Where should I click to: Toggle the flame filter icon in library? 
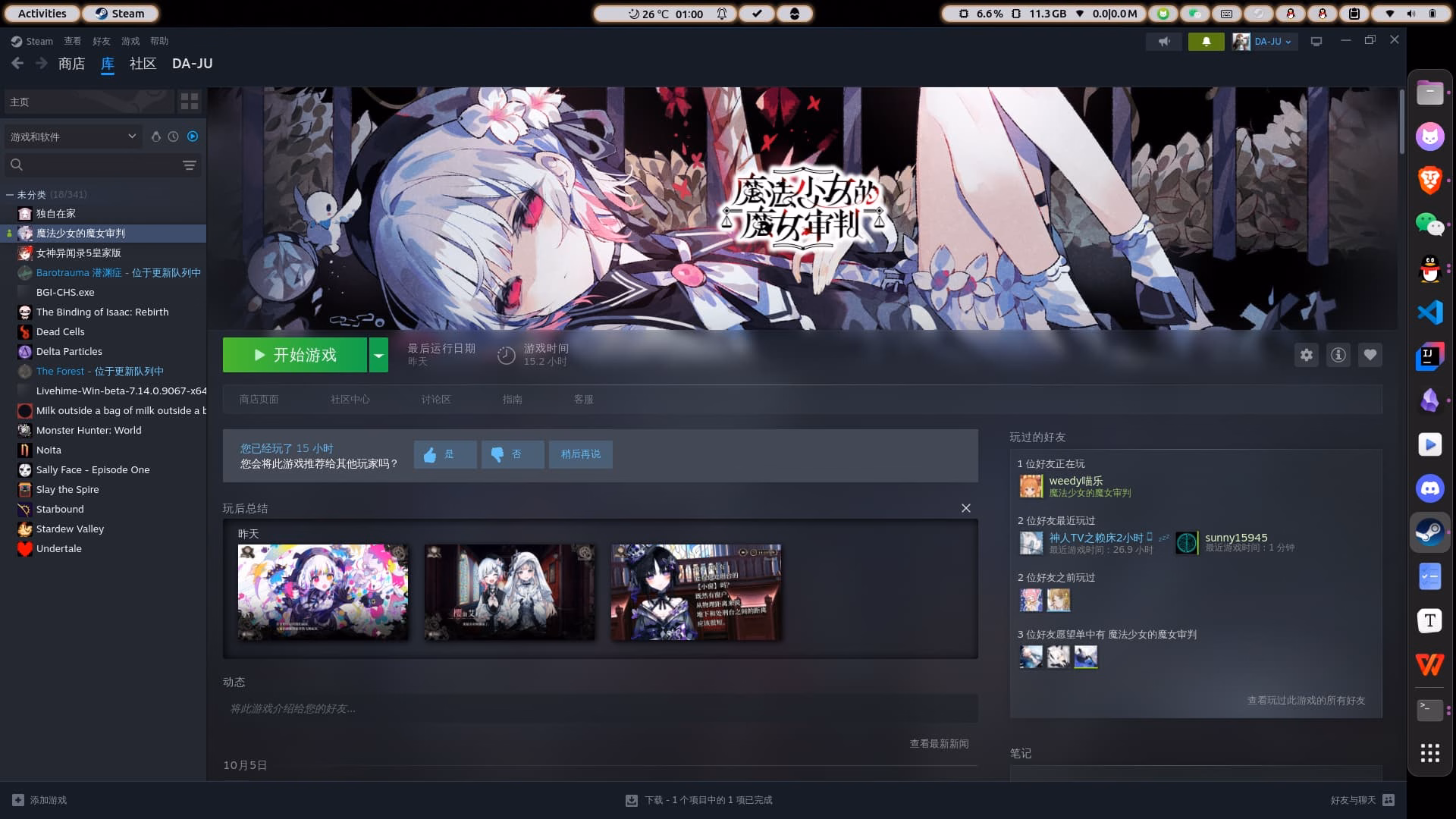155,136
